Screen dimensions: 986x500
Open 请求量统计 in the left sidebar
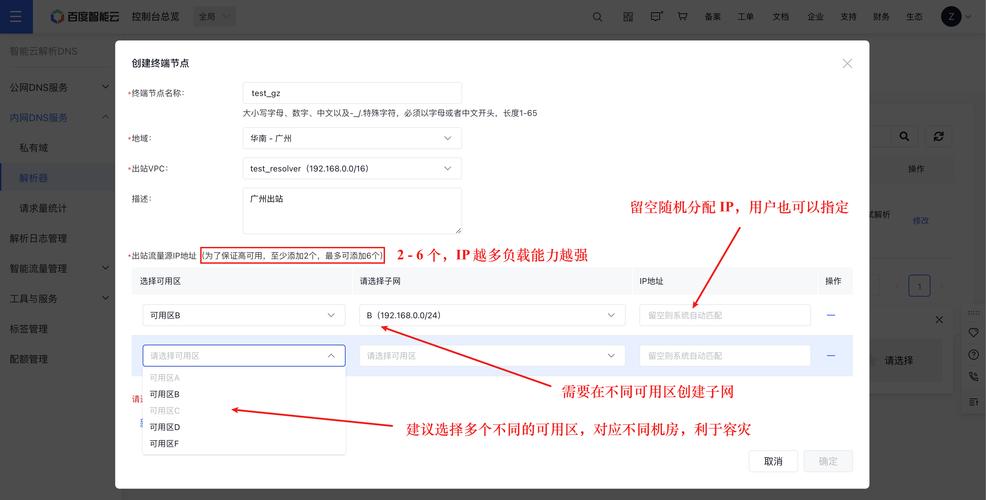point(43,208)
